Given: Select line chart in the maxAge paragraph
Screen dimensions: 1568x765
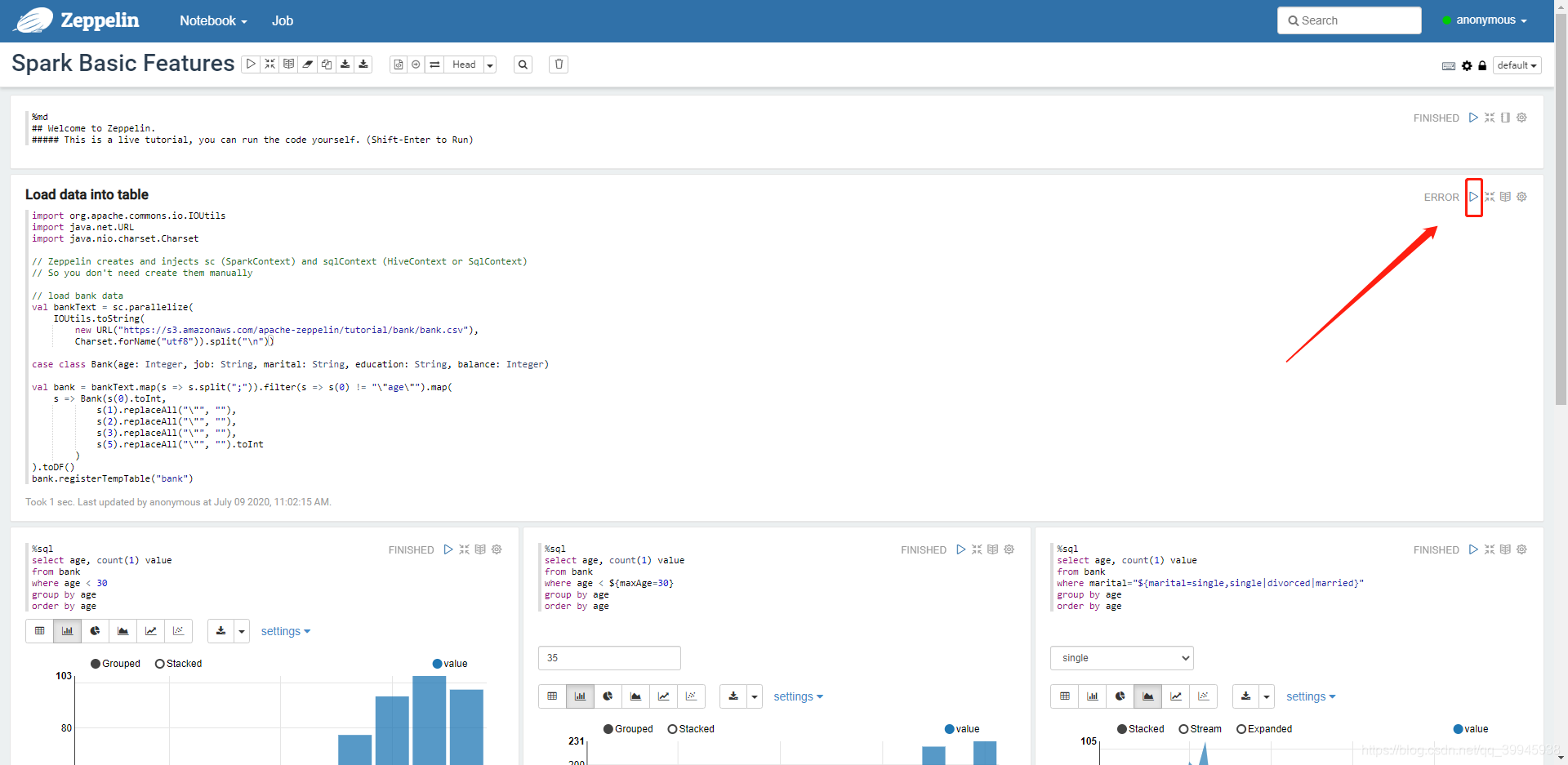Looking at the screenshot, I should tap(663, 696).
